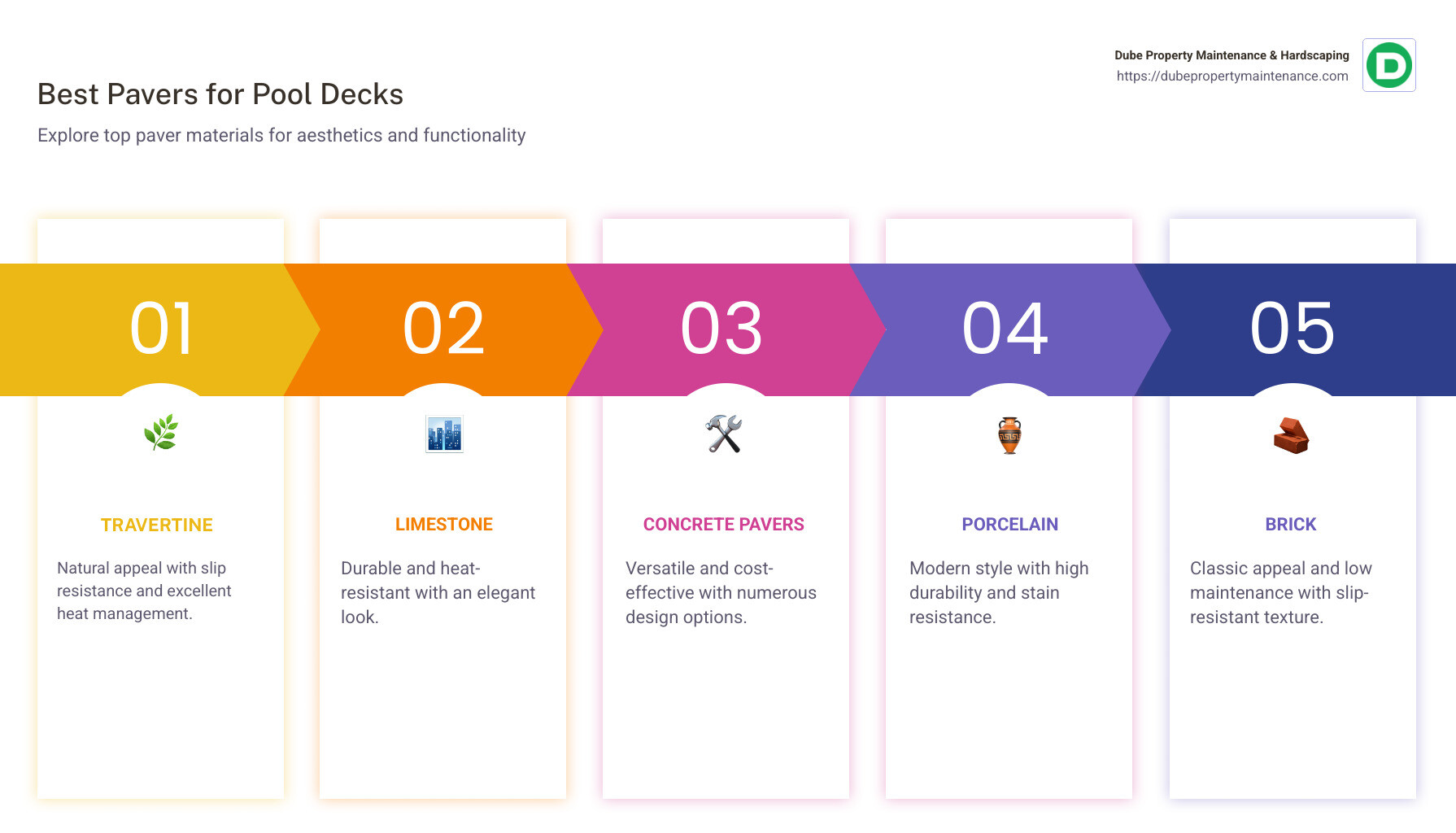The width and height of the screenshot is (1456, 833).
Task: Click the Travertine description text
Action: point(144,591)
